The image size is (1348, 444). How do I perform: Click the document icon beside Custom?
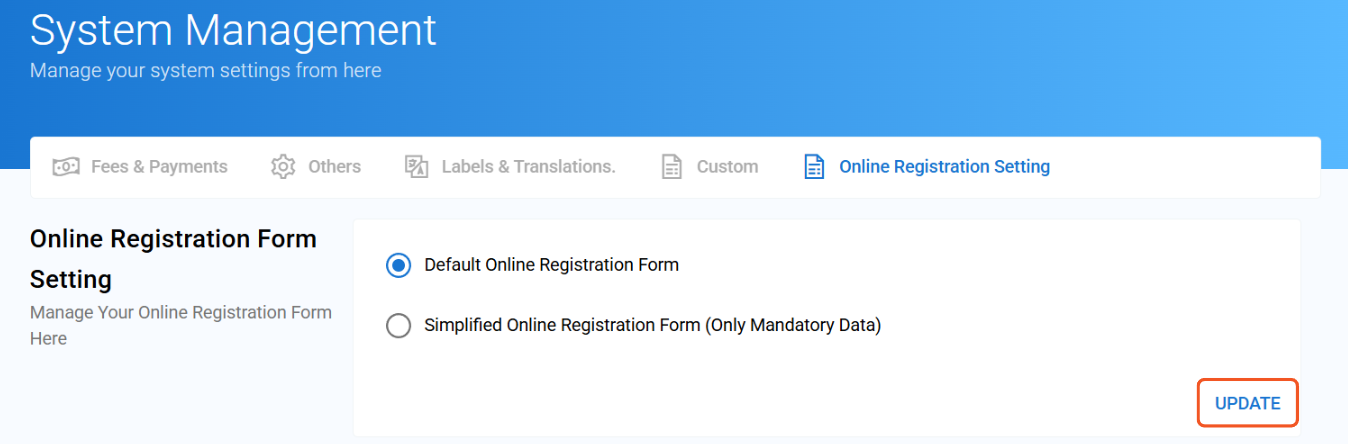click(x=672, y=166)
